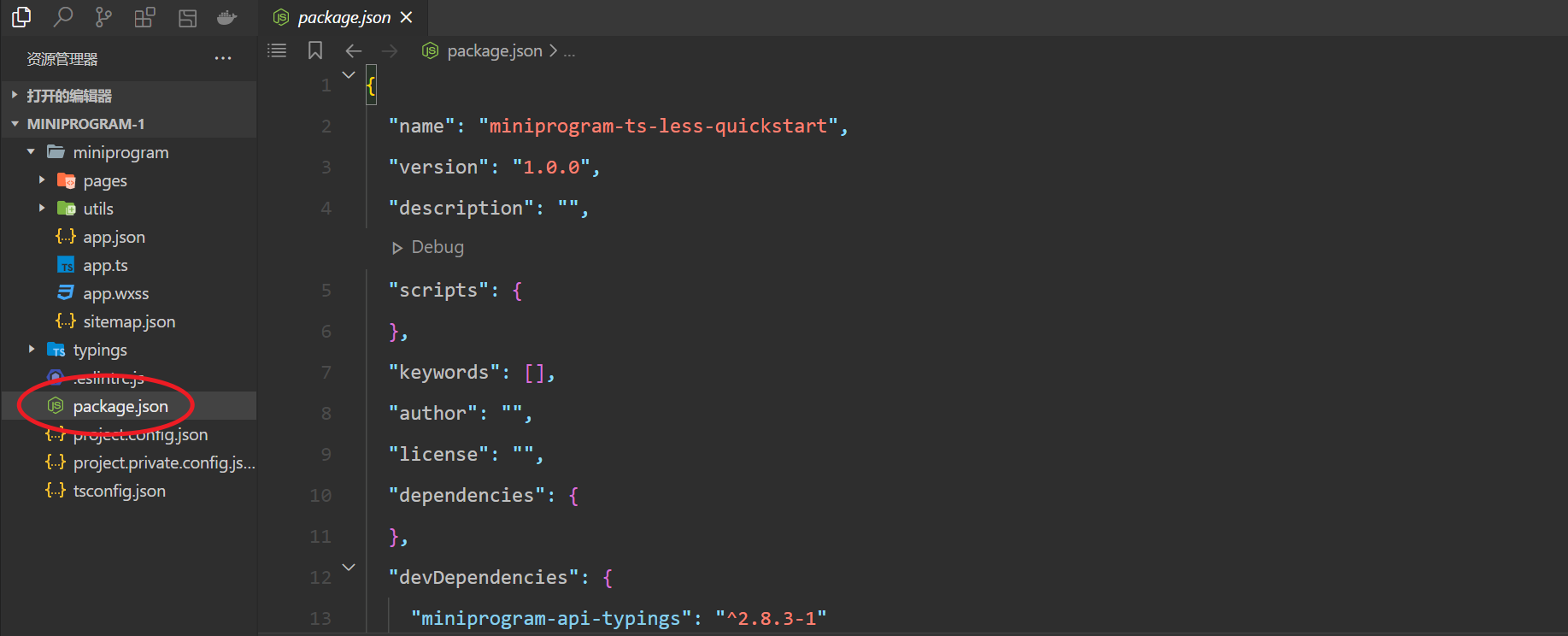The image size is (1568, 636).
Task: Click the Node icon on package.json tab
Action: [281, 17]
